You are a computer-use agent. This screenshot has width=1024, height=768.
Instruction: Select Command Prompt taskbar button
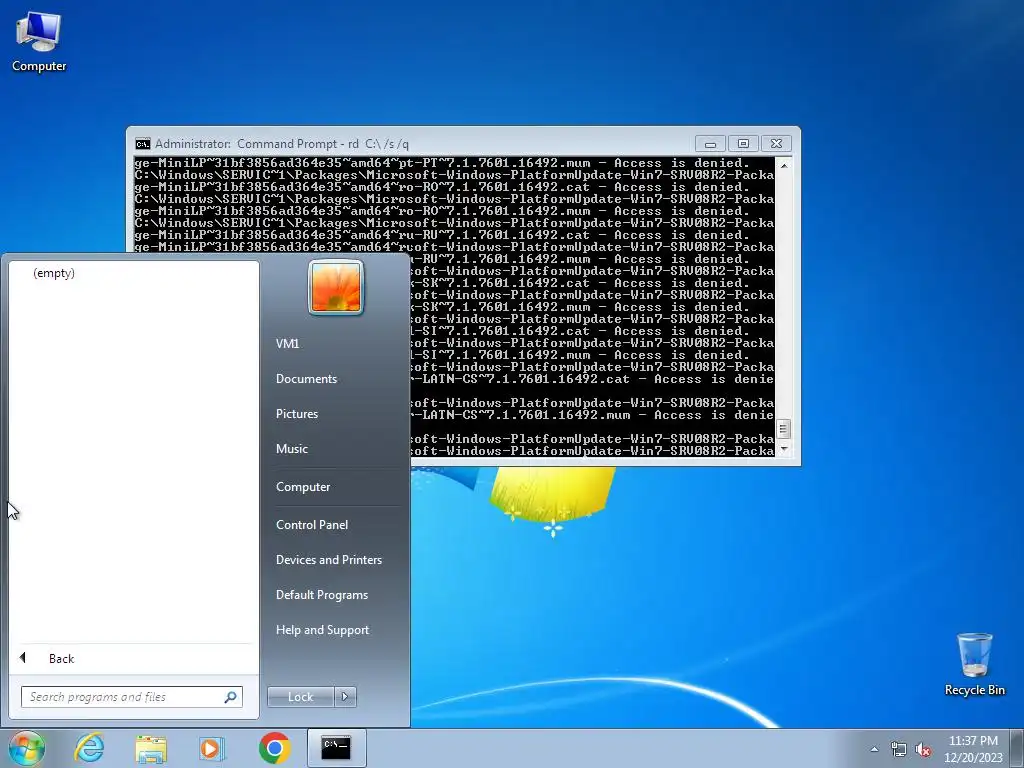click(x=336, y=748)
